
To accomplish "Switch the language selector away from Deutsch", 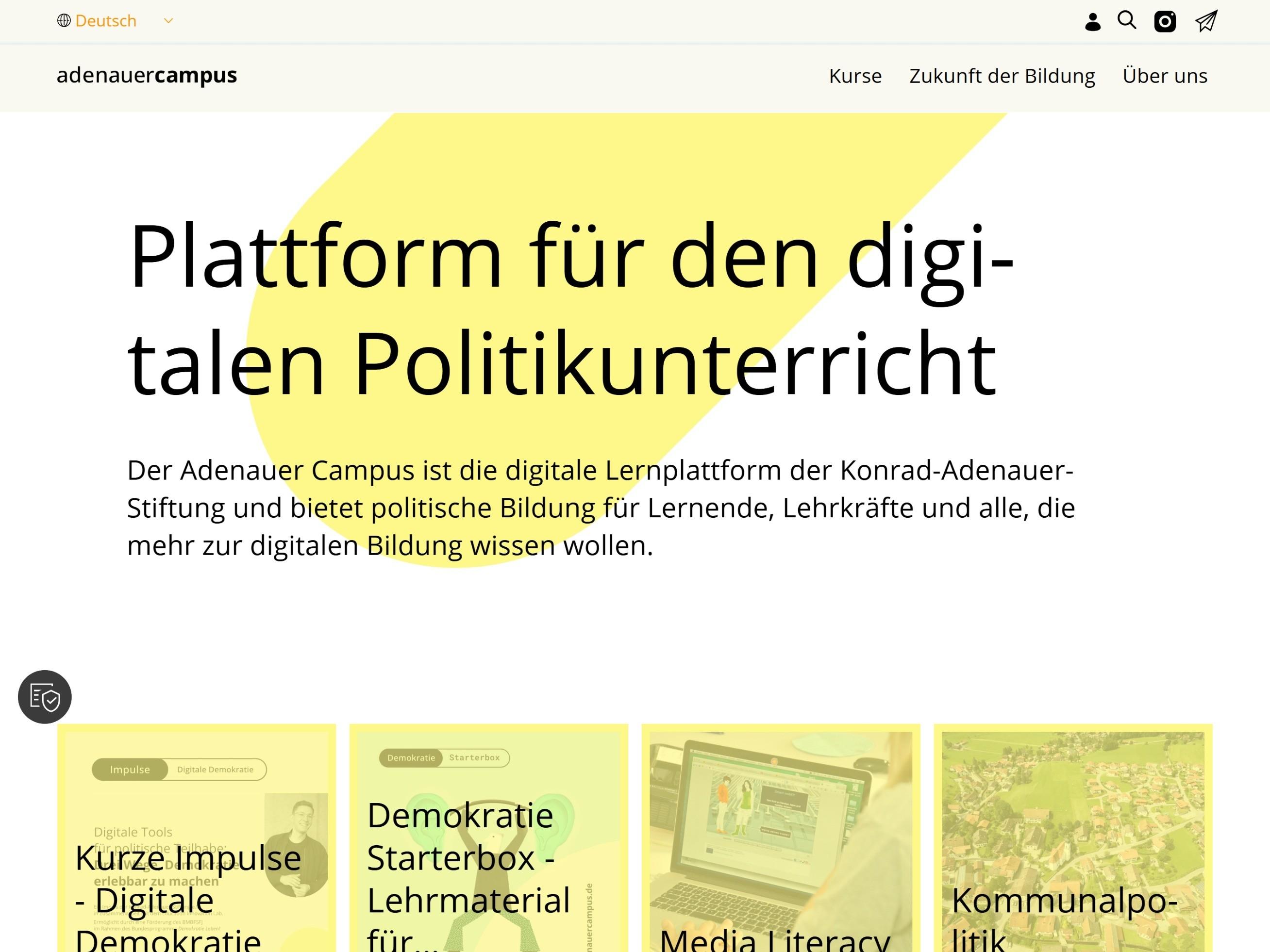I will pyautogui.click(x=107, y=21).
